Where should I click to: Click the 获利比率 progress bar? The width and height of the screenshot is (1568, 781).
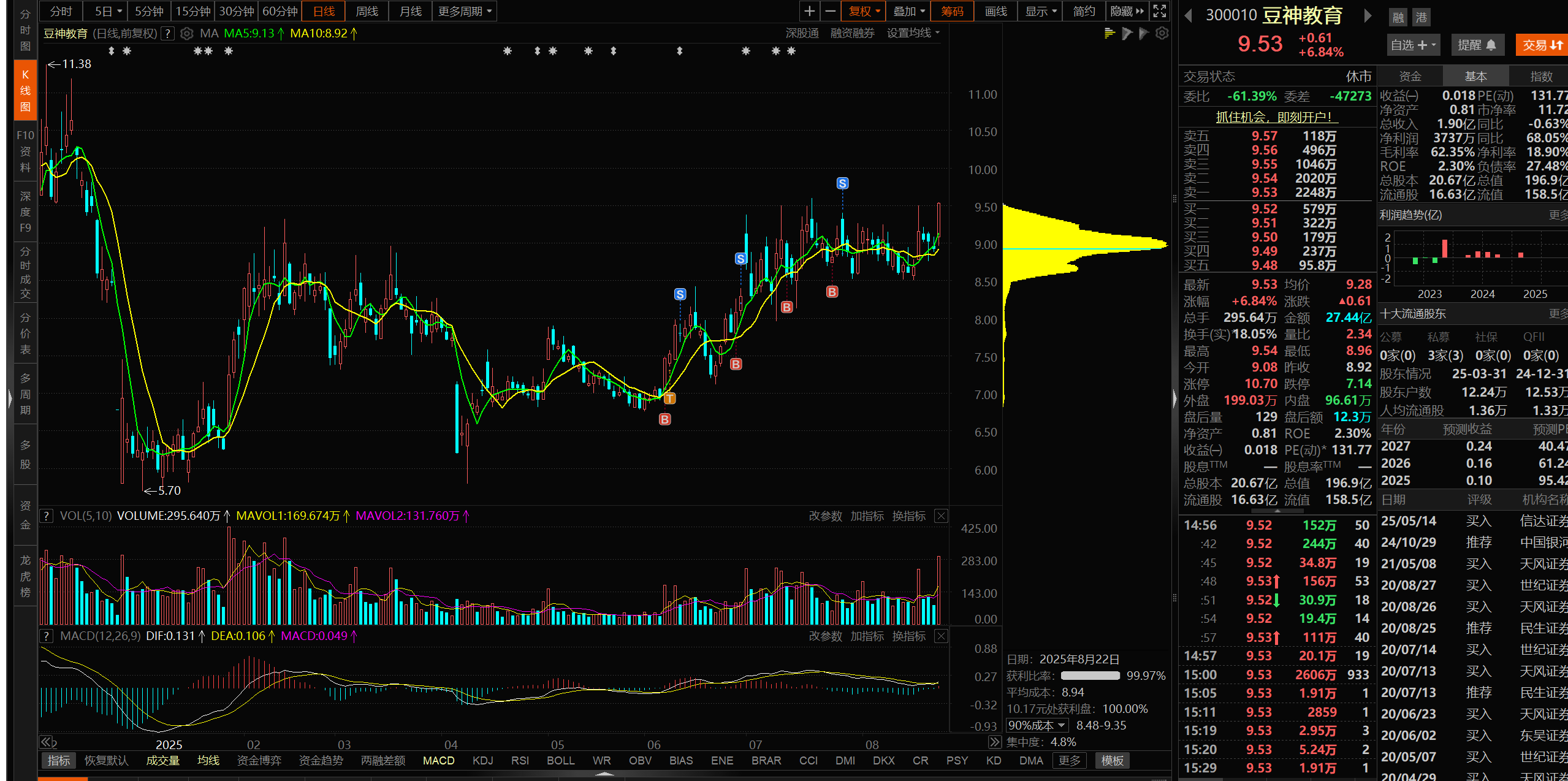coord(1090,676)
